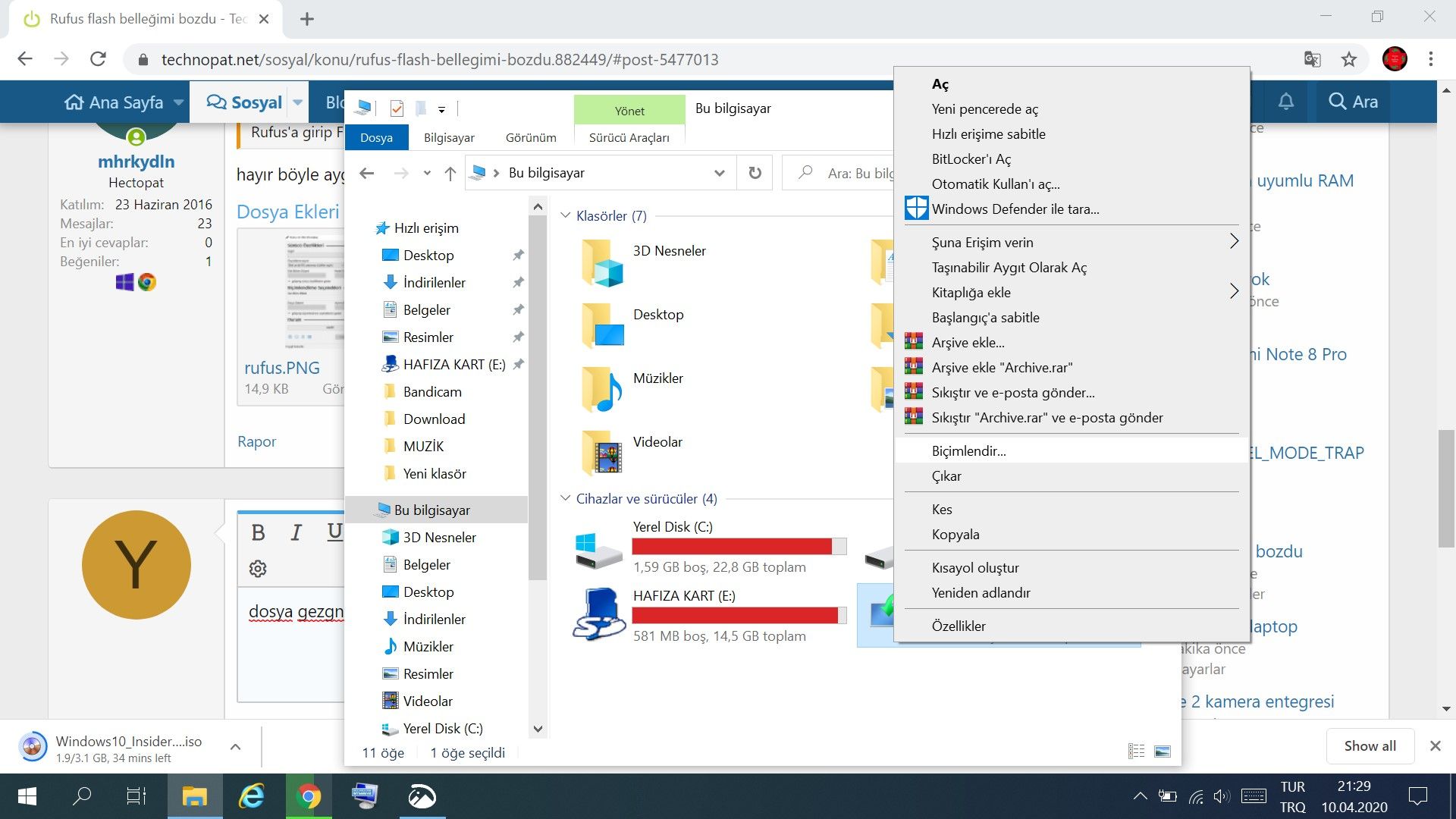Toggle Bold formatting in reply editor

tap(258, 532)
